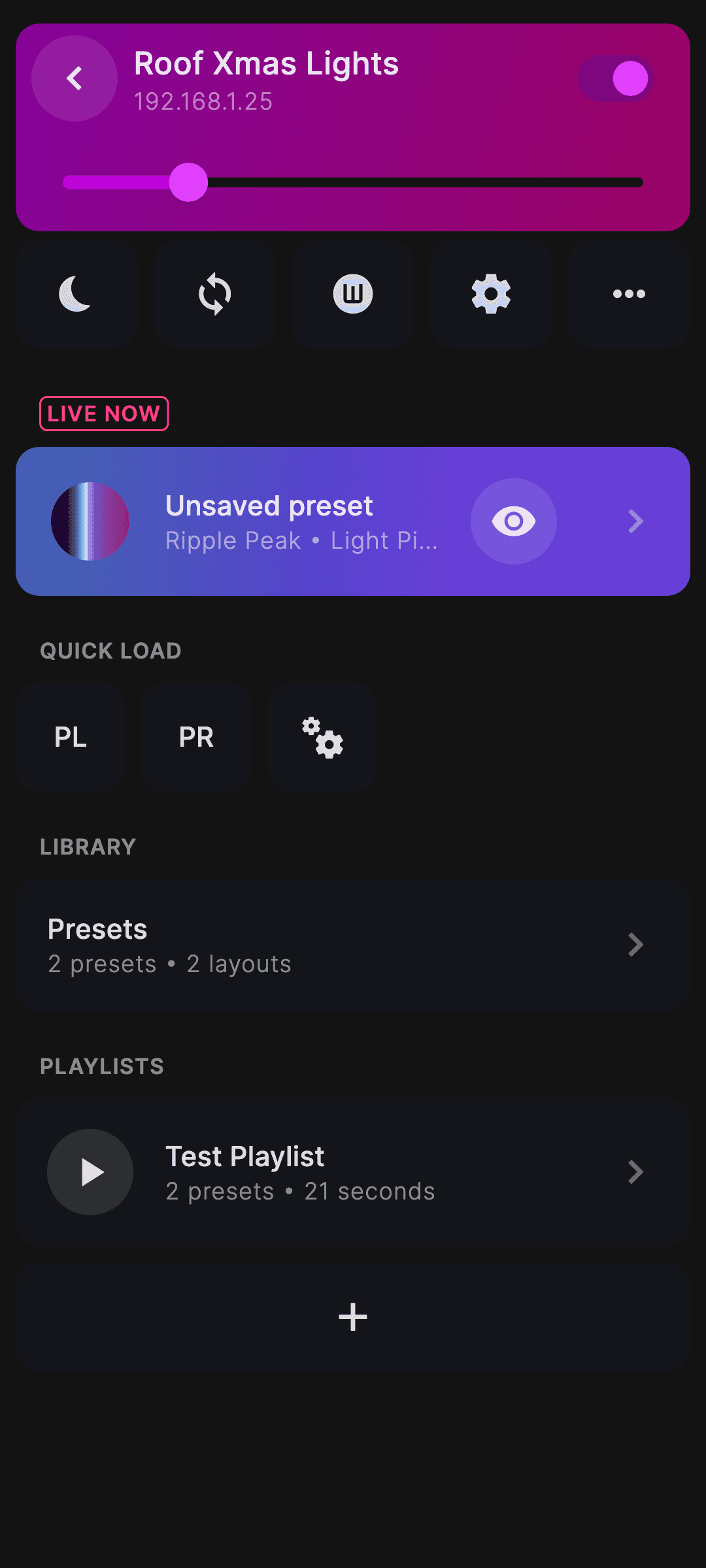This screenshot has width=706, height=1568.
Task: Activate the moon night light icon
Action: (x=76, y=294)
